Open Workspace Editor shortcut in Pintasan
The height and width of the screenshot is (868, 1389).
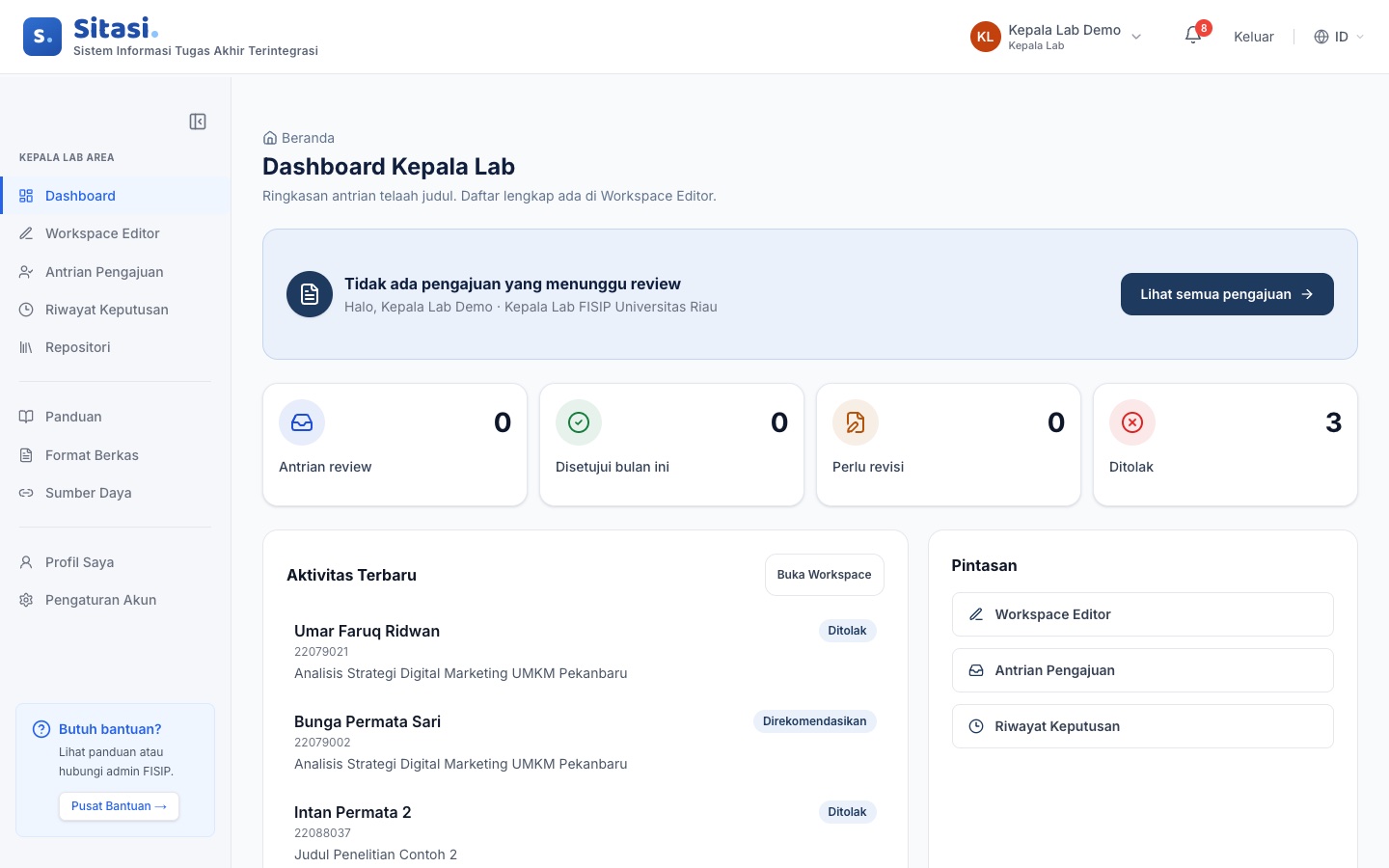1143,614
